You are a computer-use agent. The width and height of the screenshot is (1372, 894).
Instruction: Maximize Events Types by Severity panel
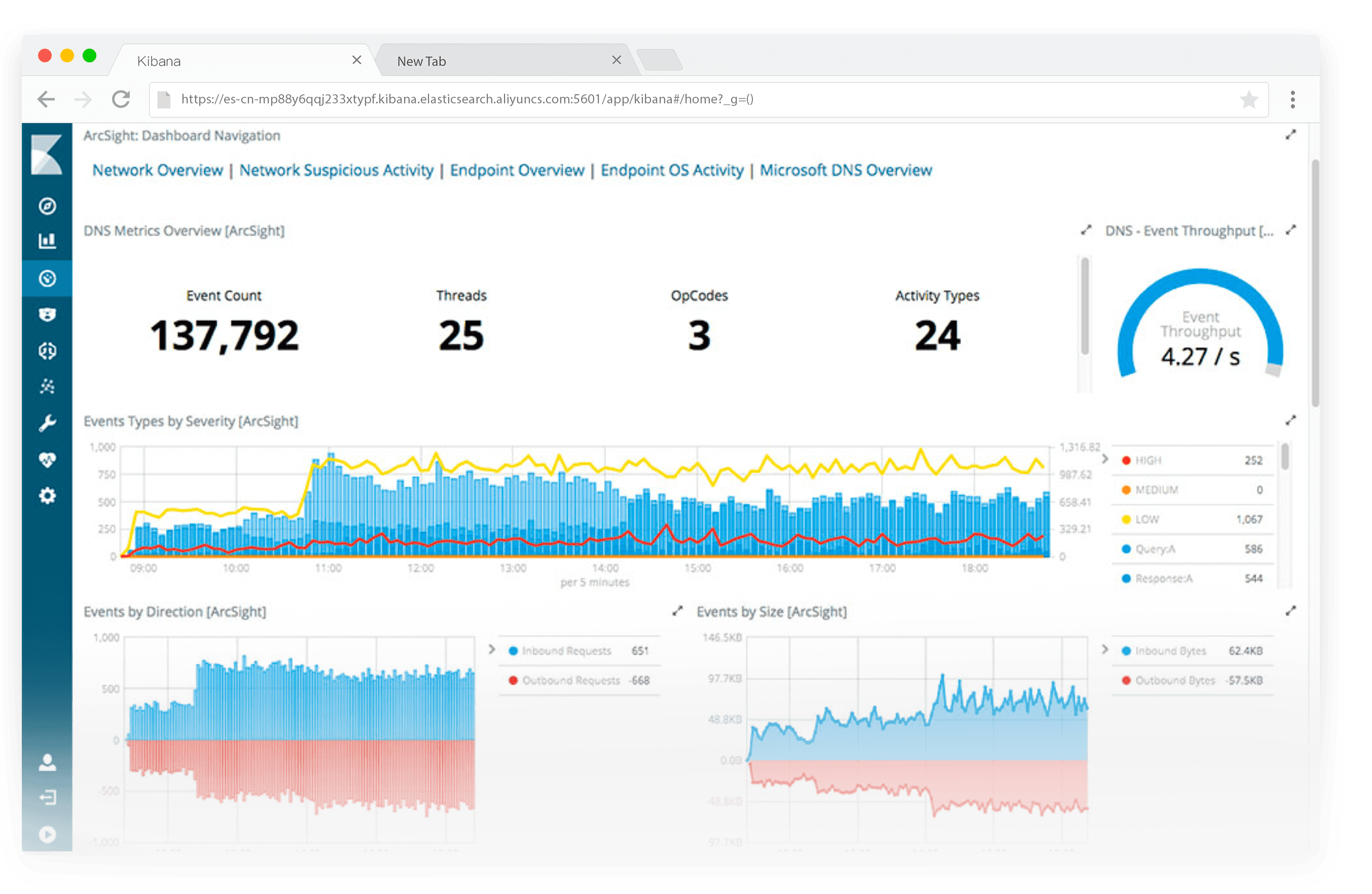tap(1291, 420)
